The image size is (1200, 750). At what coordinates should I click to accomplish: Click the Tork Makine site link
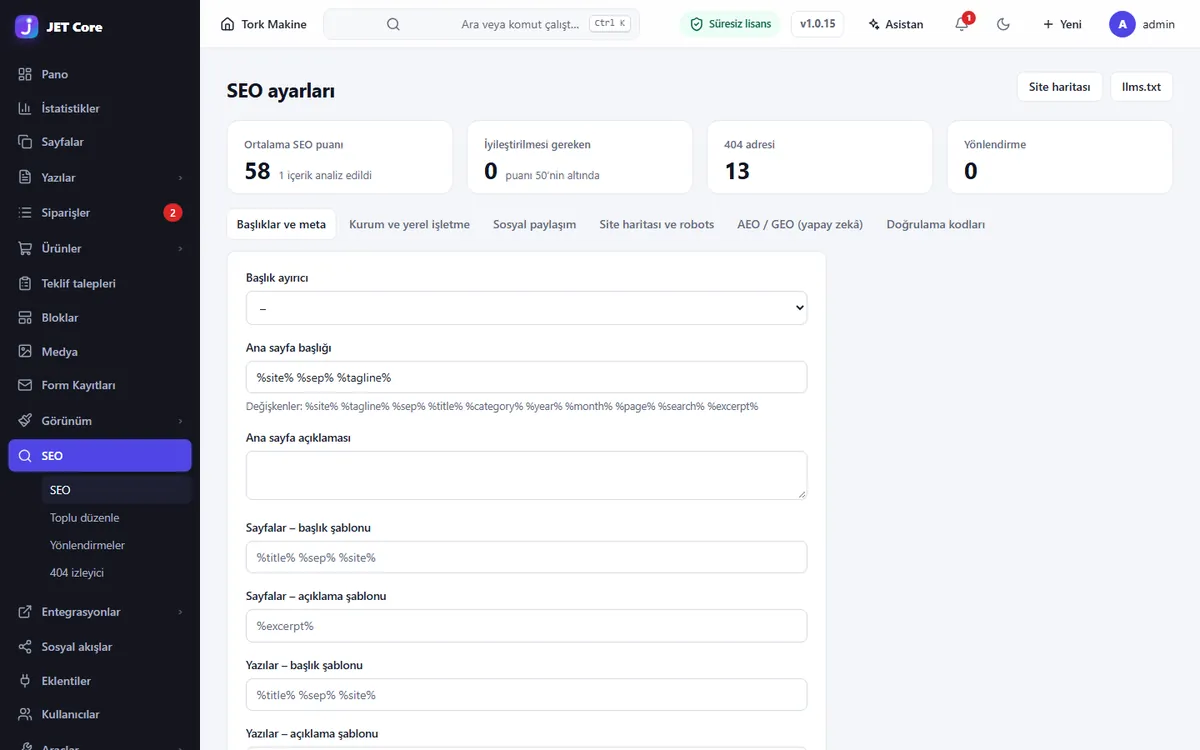pyautogui.click(x=264, y=24)
